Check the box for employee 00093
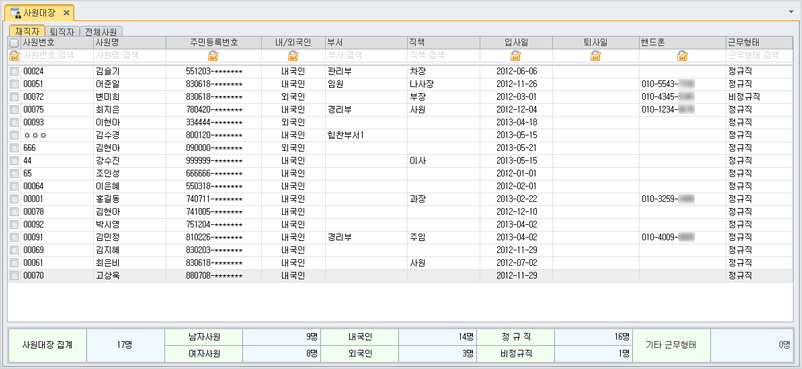 [x=14, y=122]
